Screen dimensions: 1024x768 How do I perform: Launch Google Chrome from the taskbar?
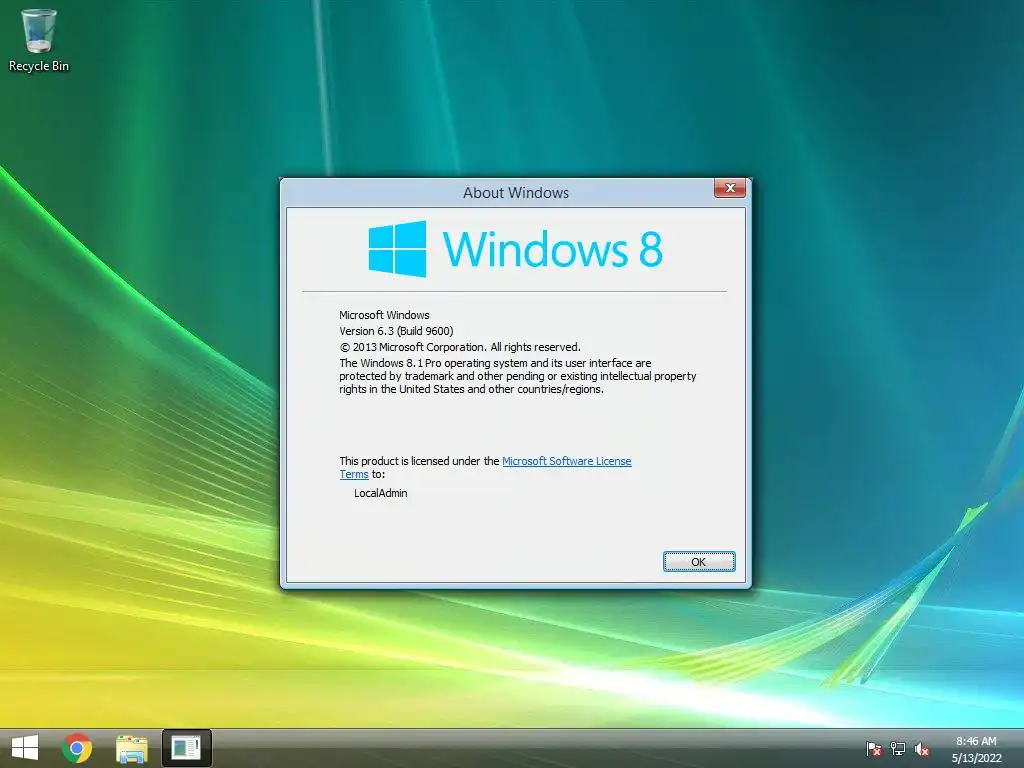click(x=77, y=748)
